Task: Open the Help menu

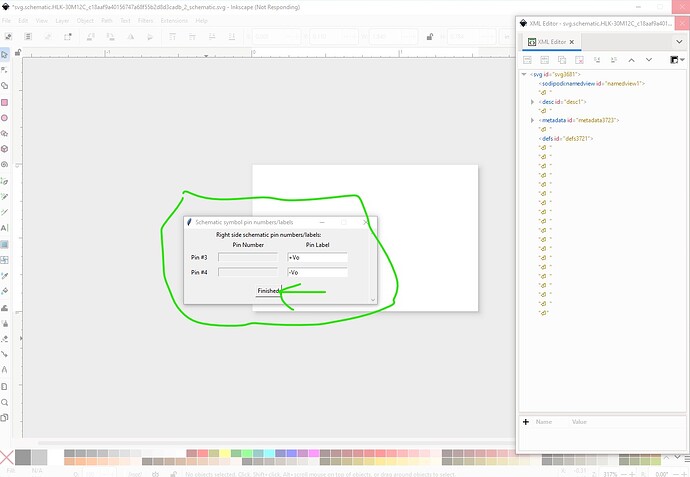Action: pyautogui.click(x=201, y=21)
